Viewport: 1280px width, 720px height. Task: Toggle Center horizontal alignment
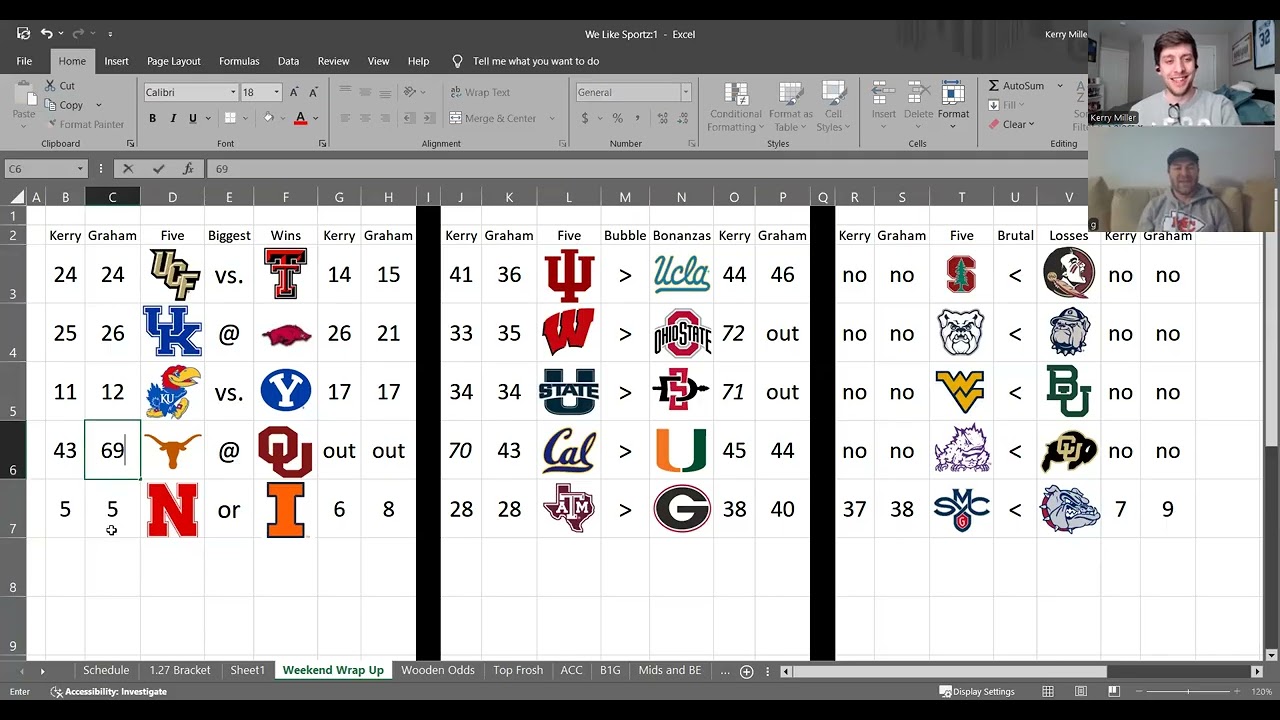point(365,118)
